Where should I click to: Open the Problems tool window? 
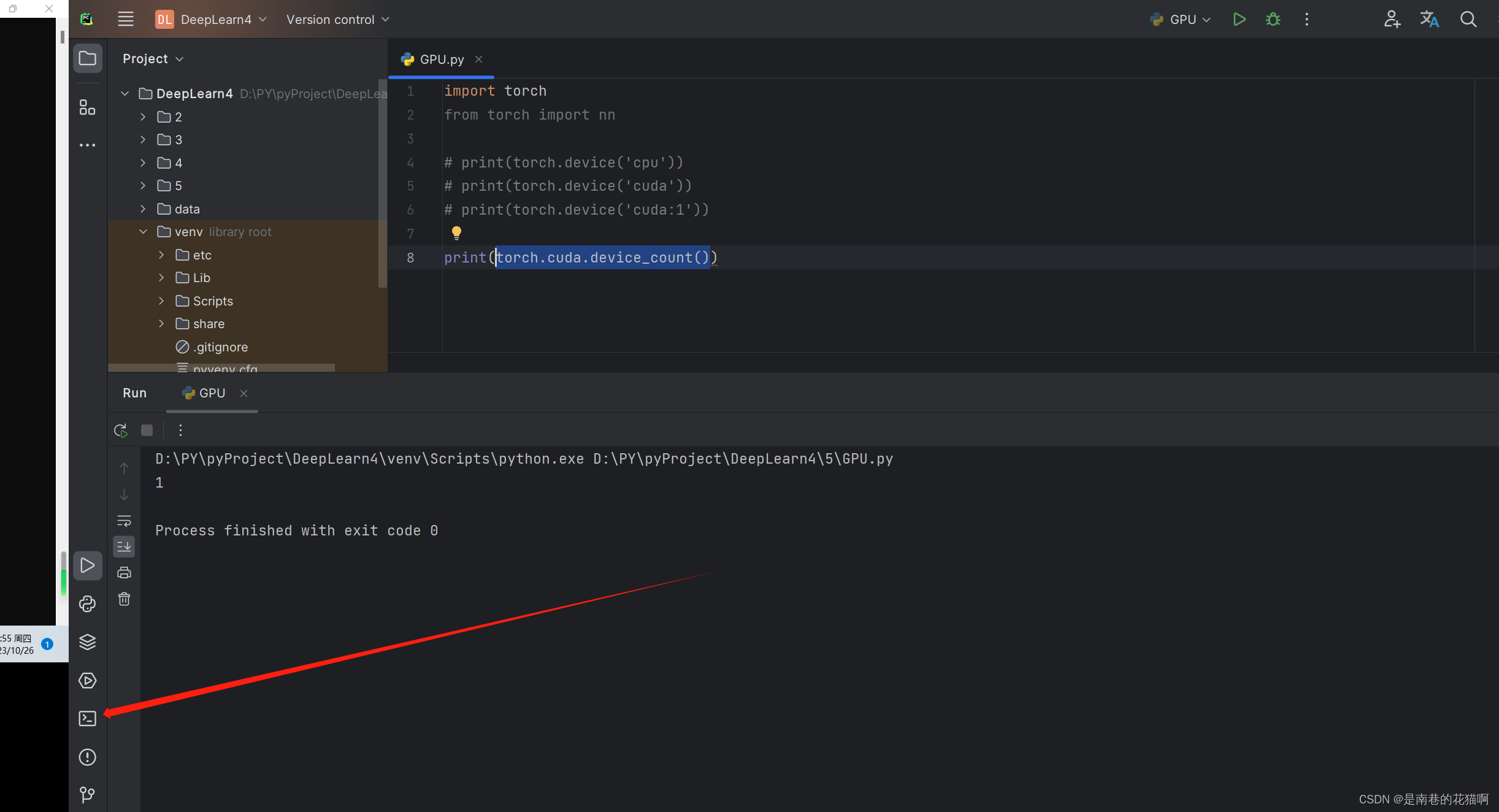88,757
